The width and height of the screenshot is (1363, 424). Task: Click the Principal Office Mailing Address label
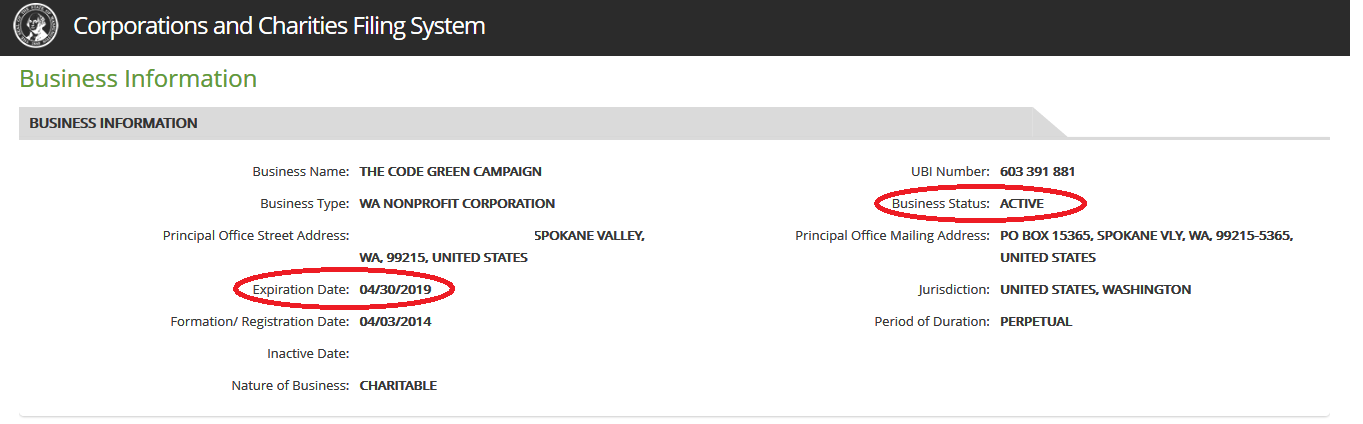click(893, 235)
